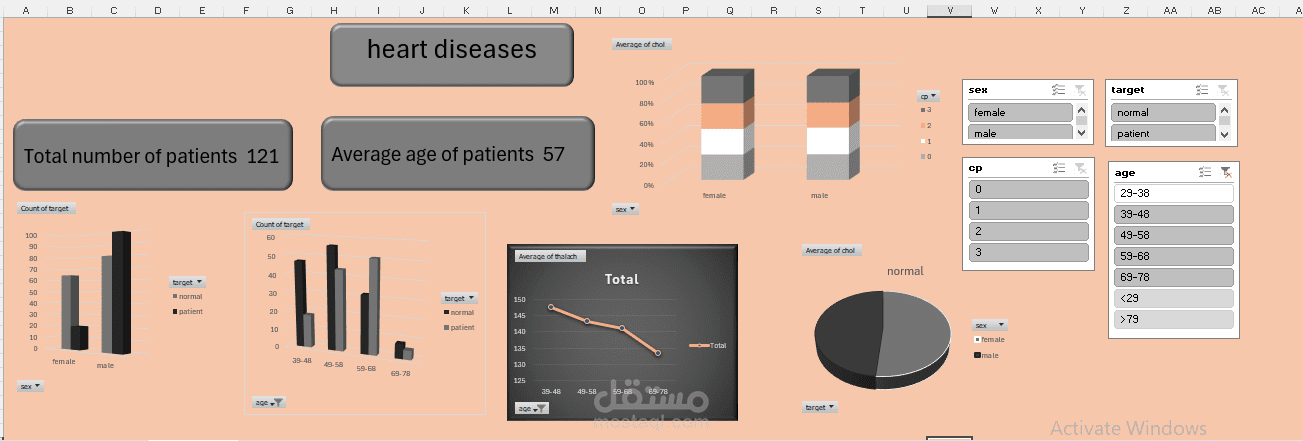
Task: Click the line chart title Total
Action: point(621,279)
